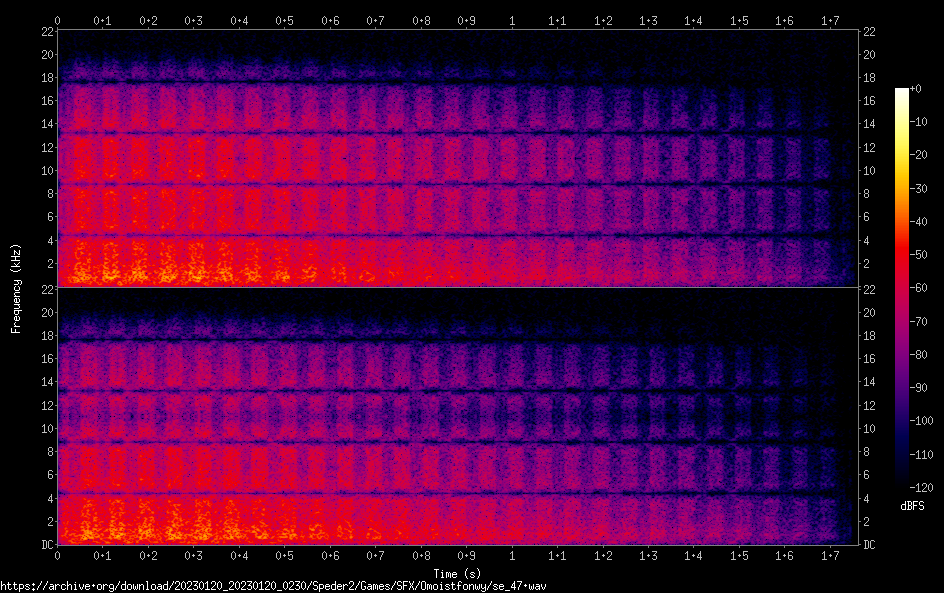This screenshot has height=593, width=944.
Task: Click the DC label at the bottom left
Action: coord(46,545)
